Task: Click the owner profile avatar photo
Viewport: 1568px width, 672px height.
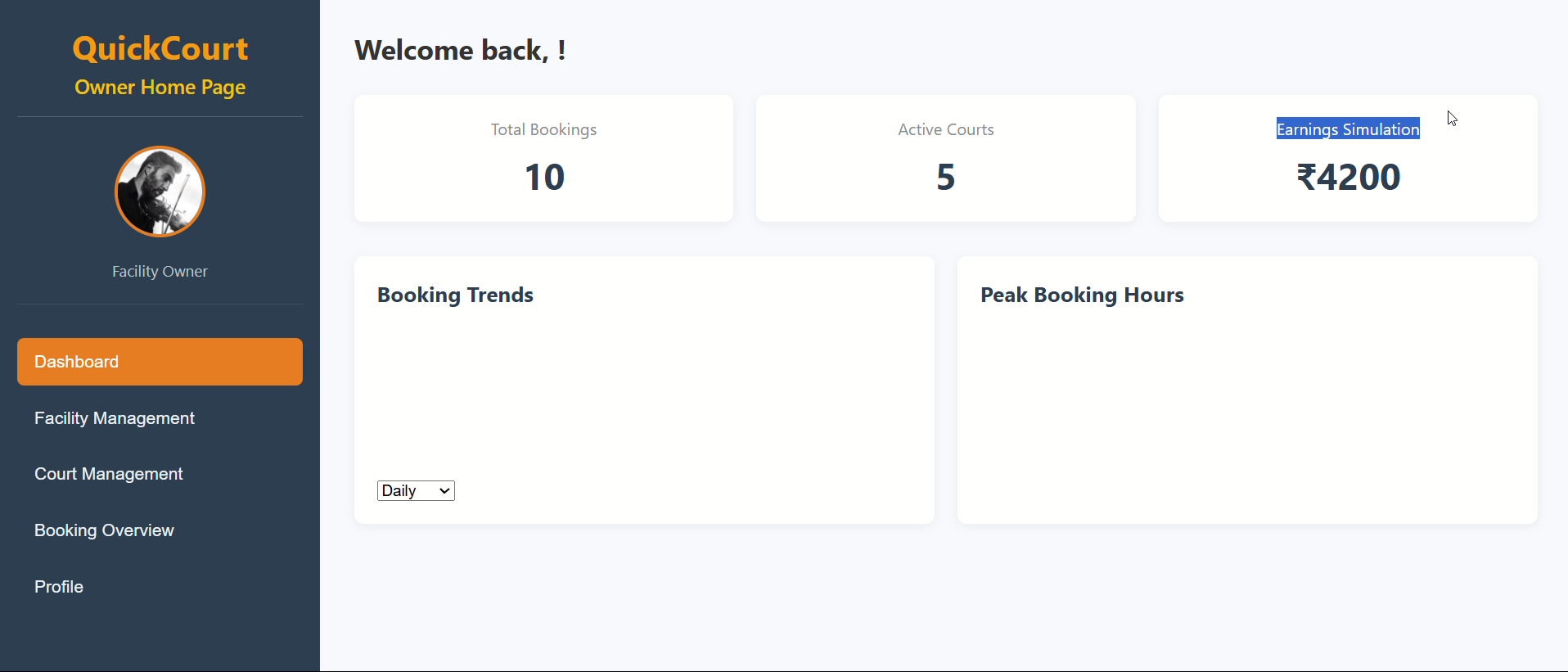Action: (160, 192)
